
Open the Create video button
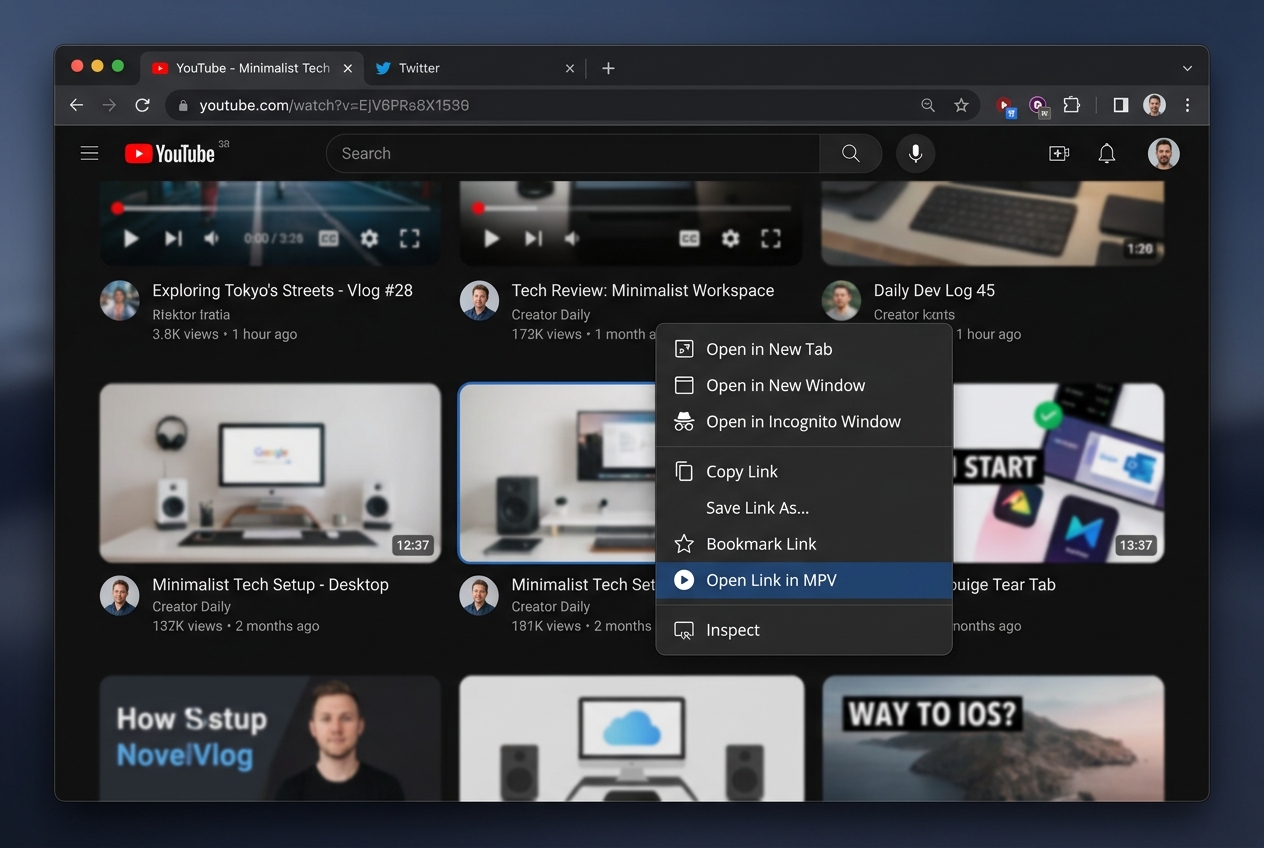click(1059, 153)
